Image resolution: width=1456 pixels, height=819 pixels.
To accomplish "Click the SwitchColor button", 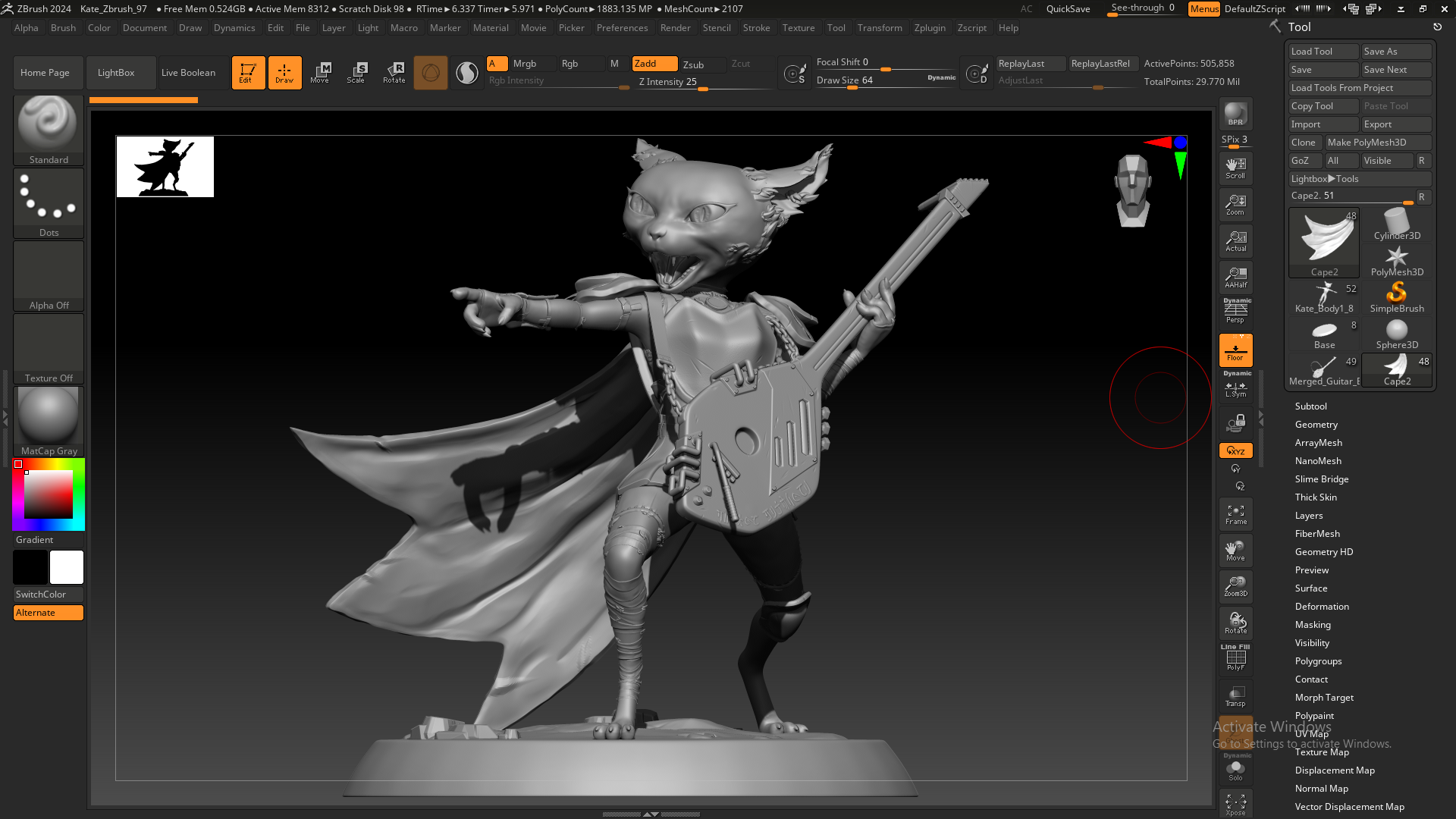I will pyautogui.click(x=49, y=595).
